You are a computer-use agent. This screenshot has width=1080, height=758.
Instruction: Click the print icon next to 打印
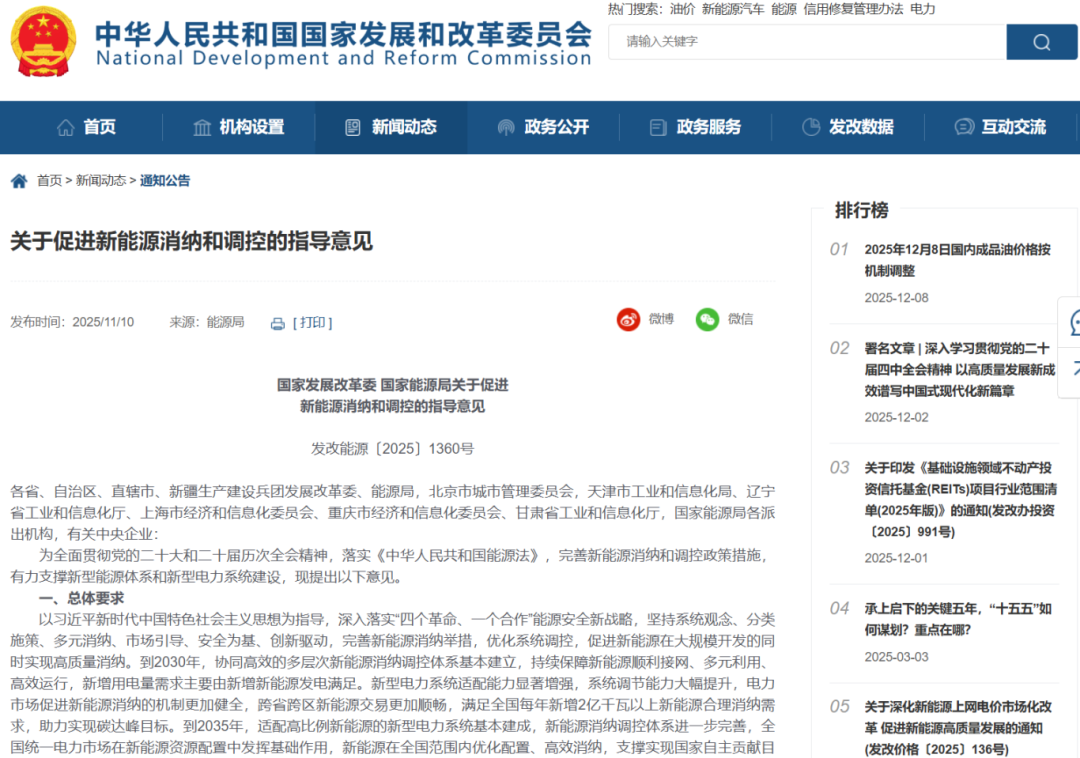277,322
